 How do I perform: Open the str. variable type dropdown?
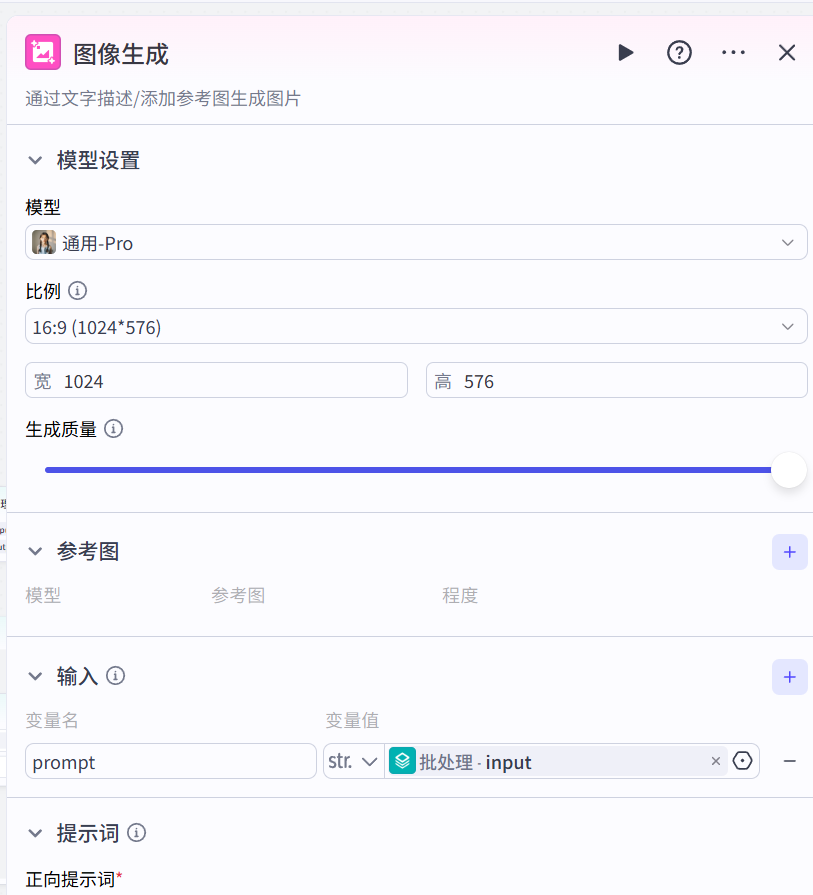click(x=354, y=761)
